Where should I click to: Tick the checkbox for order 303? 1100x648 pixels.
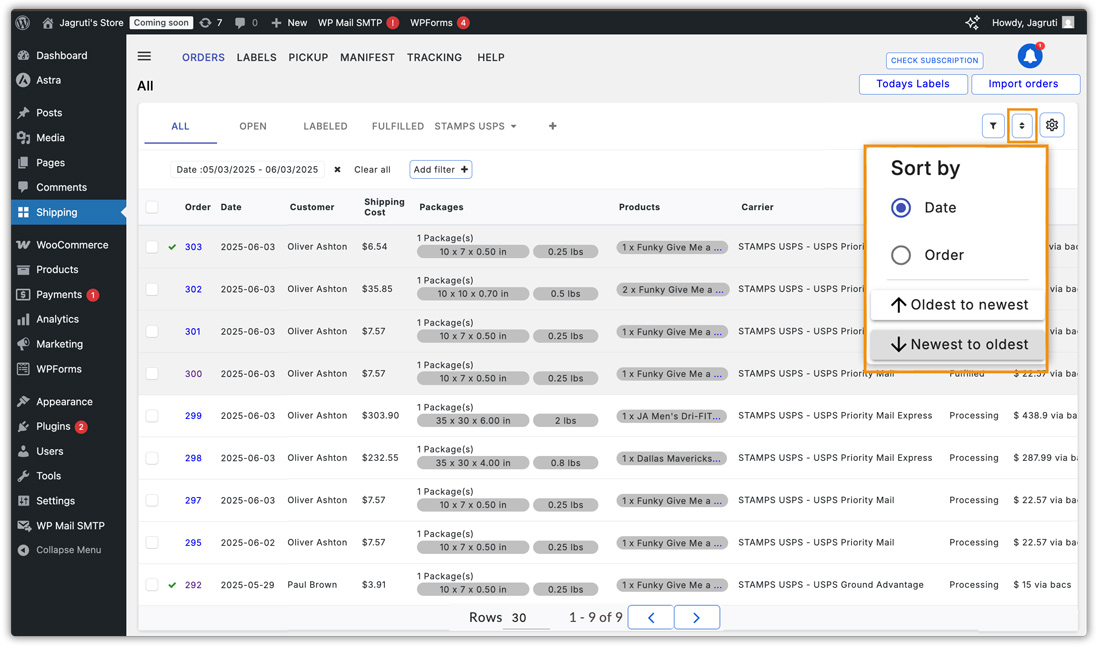152,247
